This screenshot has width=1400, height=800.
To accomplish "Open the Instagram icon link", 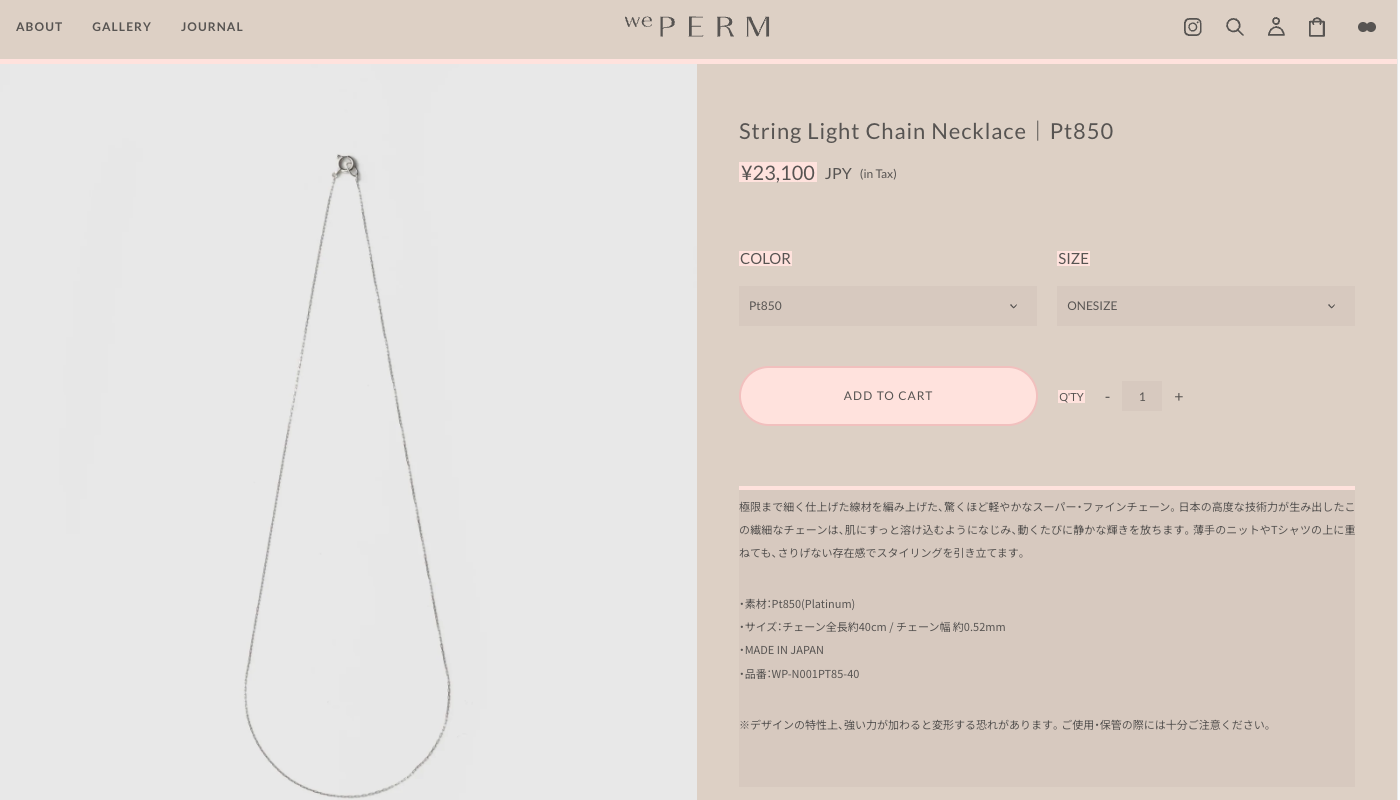I will [1192, 27].
